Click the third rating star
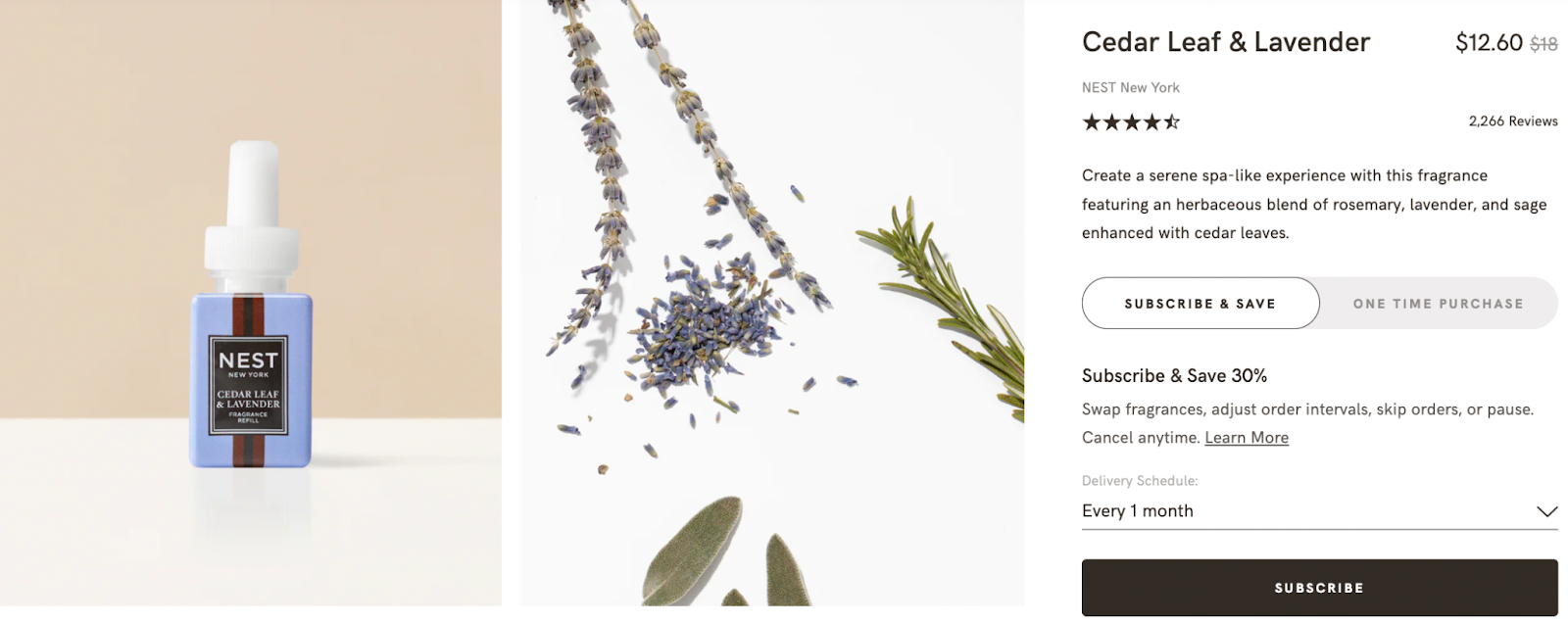This screenshot has width=1568, height=624. [1132, 121]
